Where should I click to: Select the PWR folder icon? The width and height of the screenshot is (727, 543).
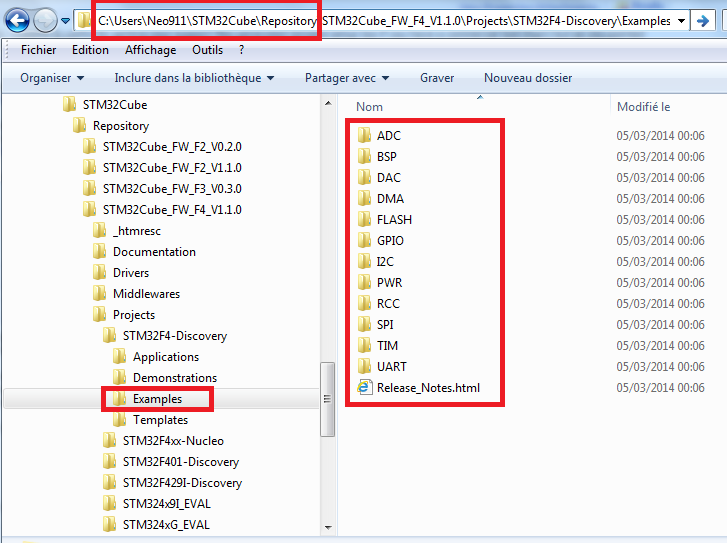[x=364, y=282]
